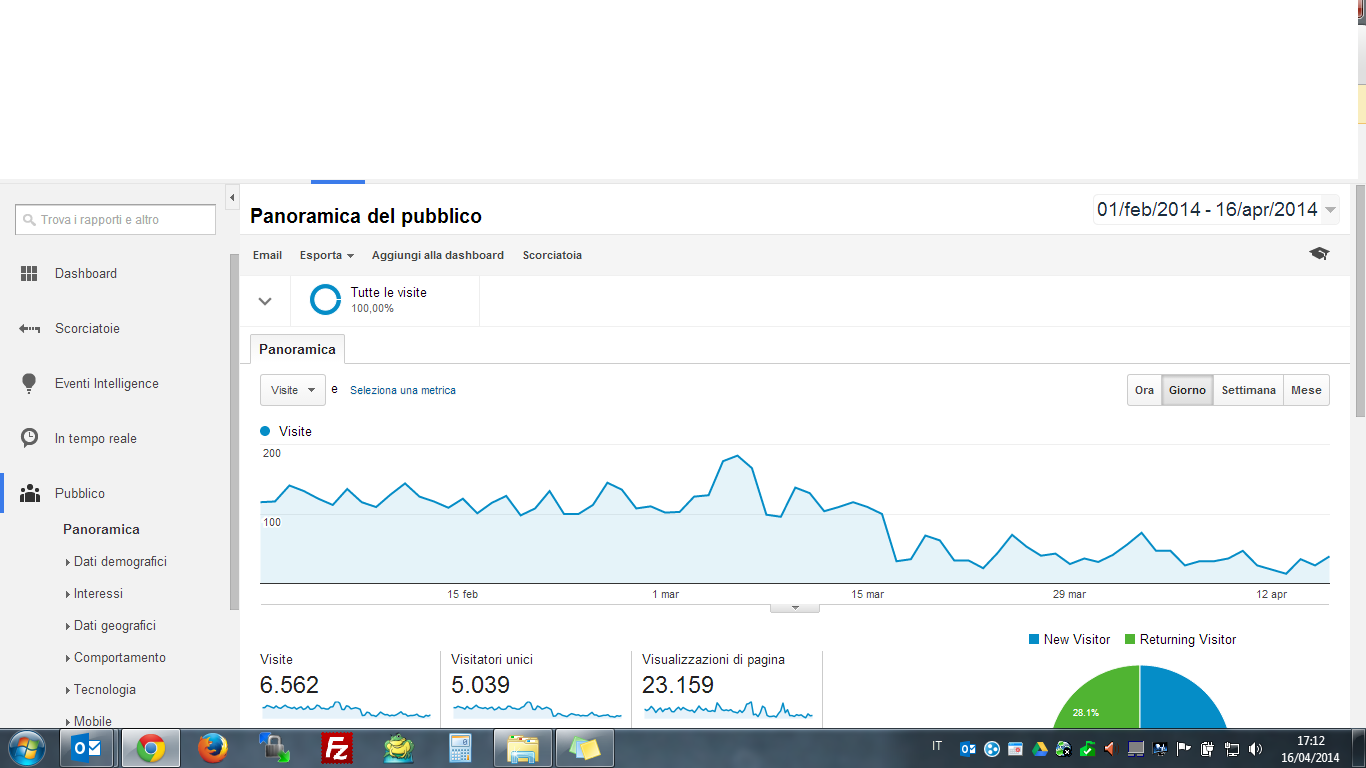Click the Email button
The image size is (1366, 768).
click(267, 255)
